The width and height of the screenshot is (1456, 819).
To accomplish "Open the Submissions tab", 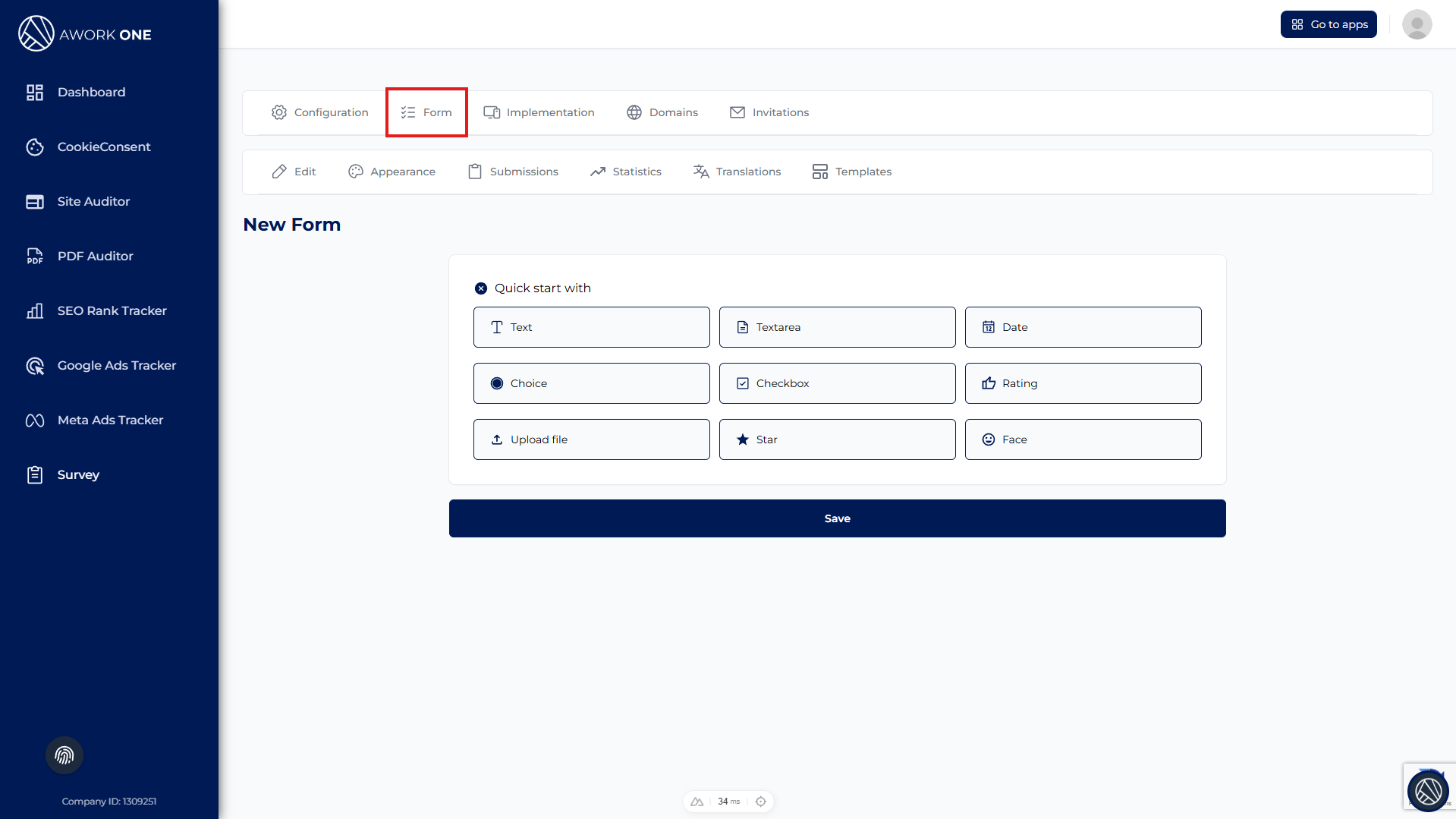I will (514, 172).
